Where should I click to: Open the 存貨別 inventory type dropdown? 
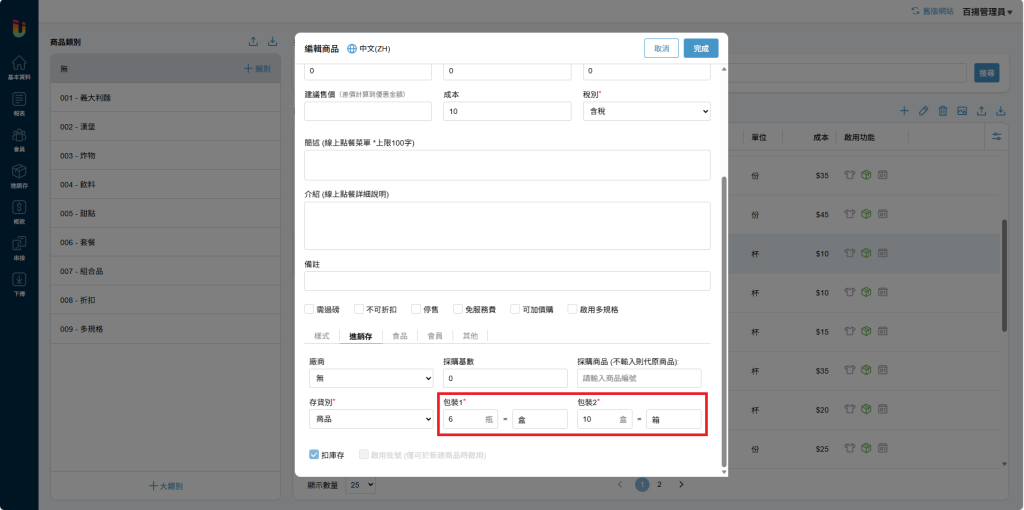(371, 419)
